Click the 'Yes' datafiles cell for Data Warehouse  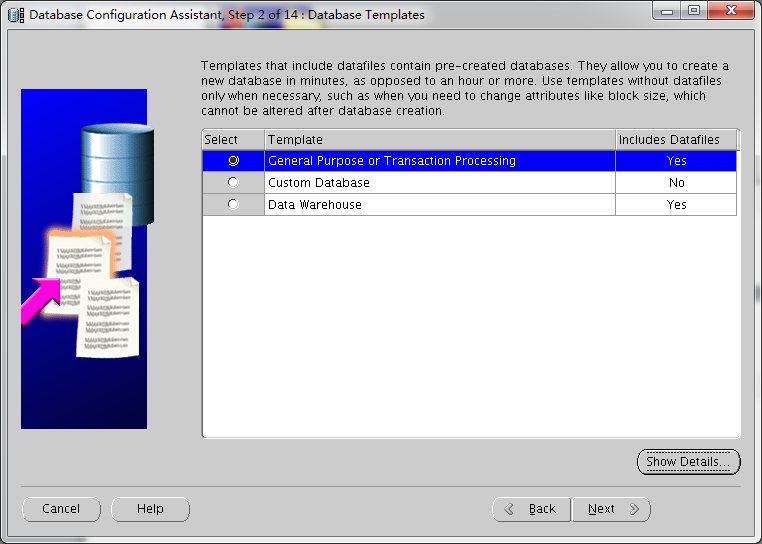[676, 205]
